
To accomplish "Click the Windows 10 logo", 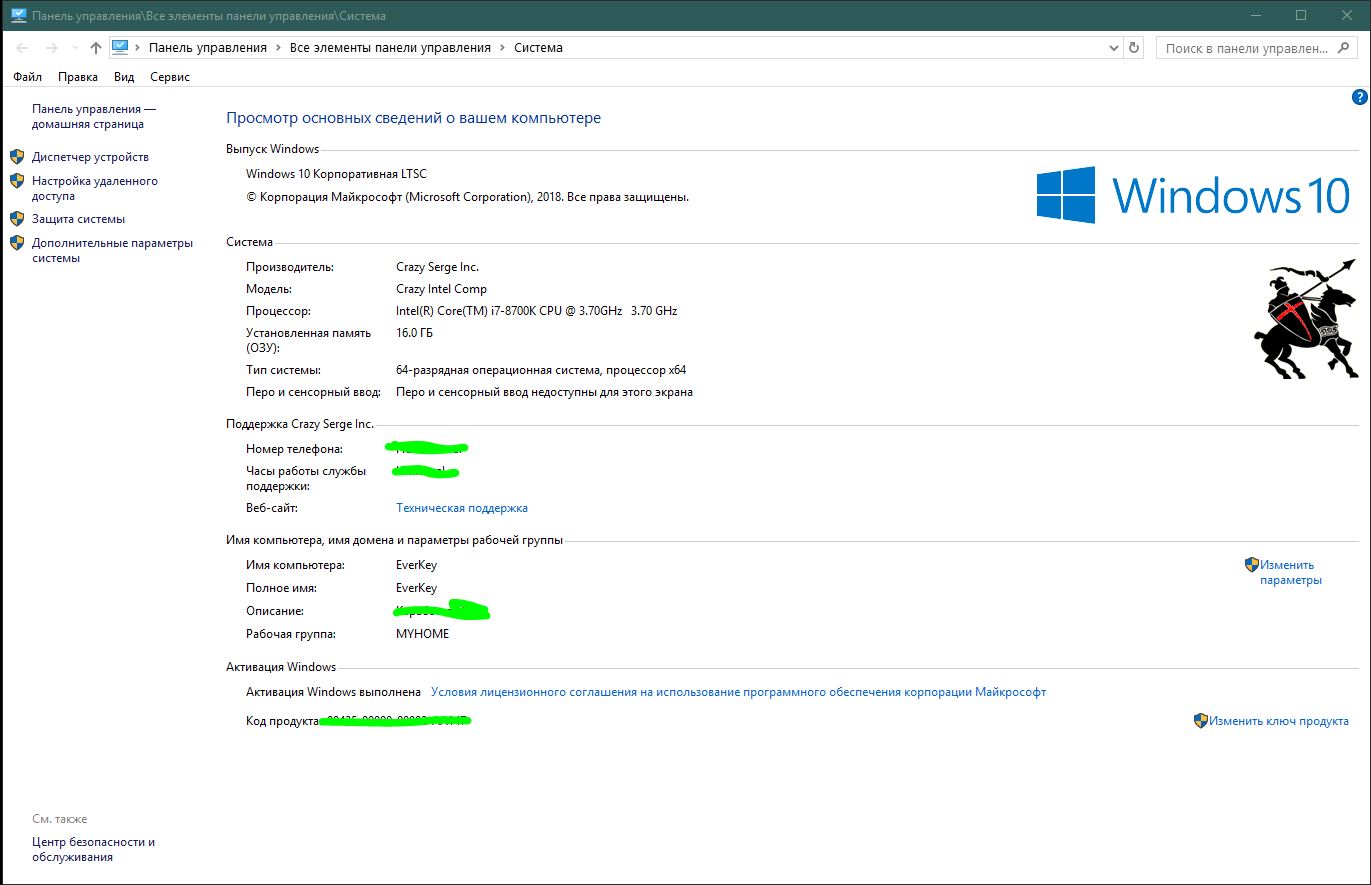I will pyautogui.click(x=1193, y=195).
